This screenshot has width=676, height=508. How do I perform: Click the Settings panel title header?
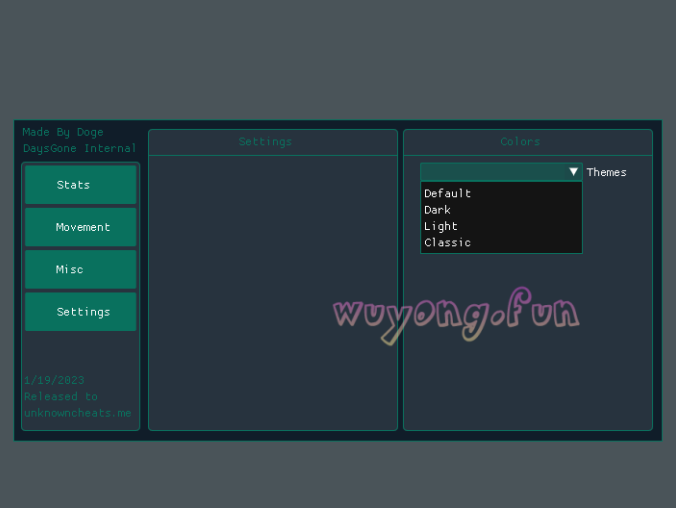tap(265, 142)
